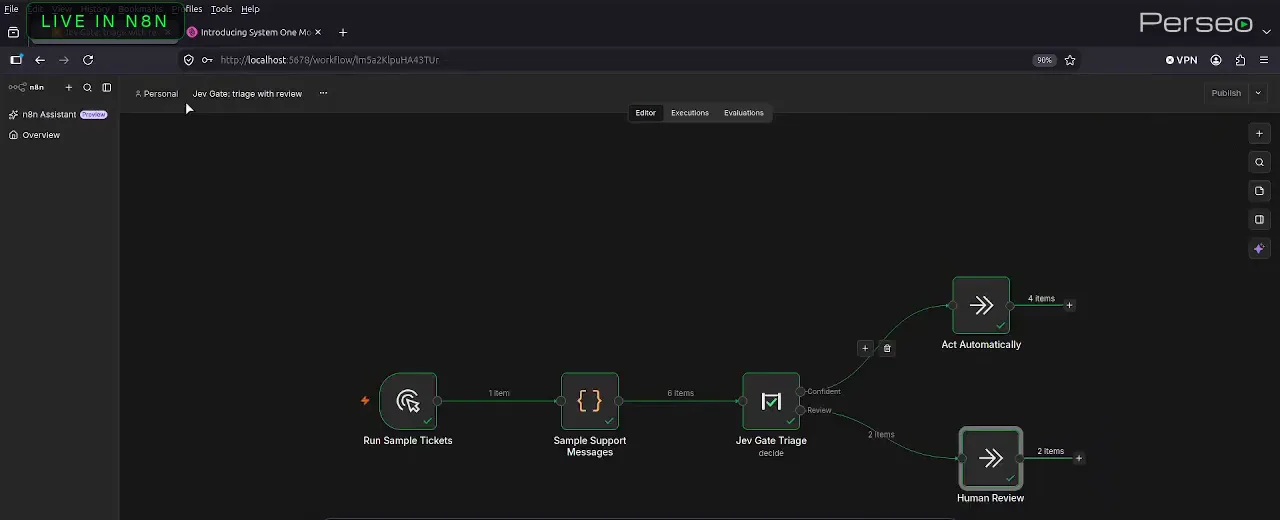The width and height of the screenshot is (1280, 520).
Task: Add node after Human Review output
Action: point(1079,458)
